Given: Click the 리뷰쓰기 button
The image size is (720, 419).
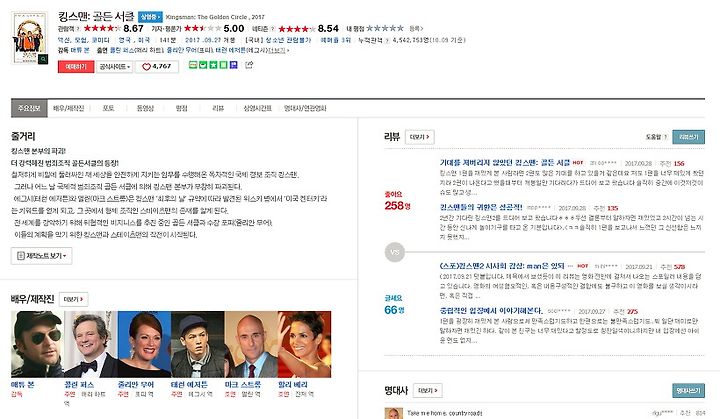Looking at the screenshot, I should [x=688, y=137].
